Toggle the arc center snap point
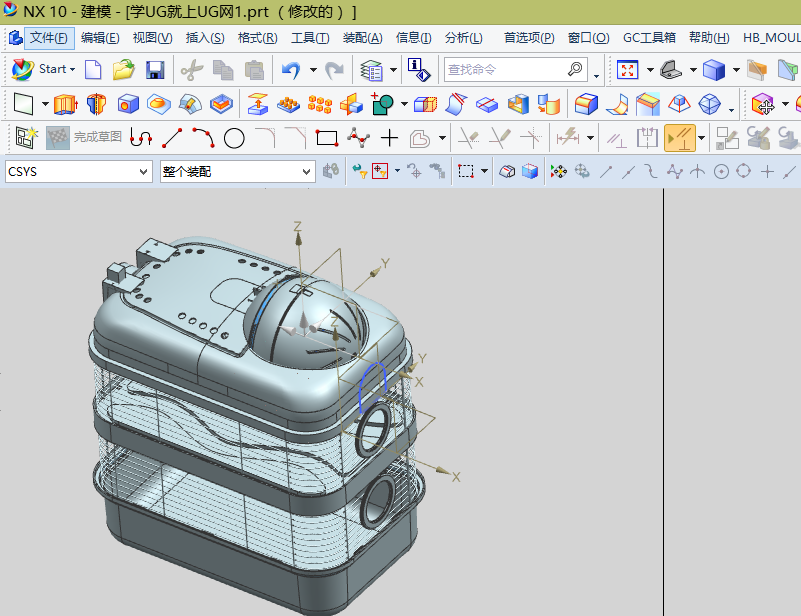Image resolution: width=801 pixels, height=616 pixels. pyautogui.click(x=720, y=172)
